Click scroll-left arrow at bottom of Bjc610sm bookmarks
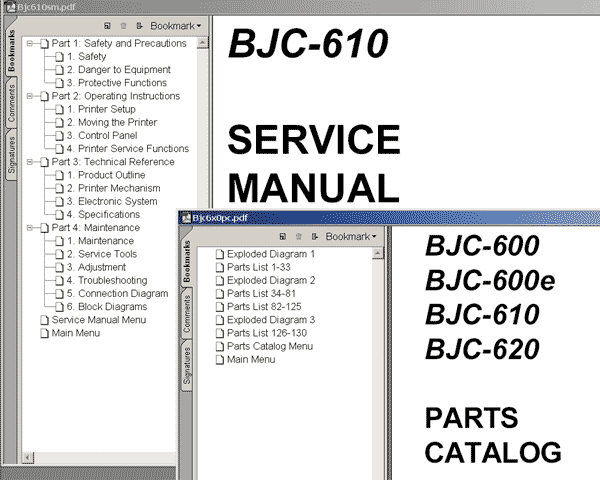Screen dimensions: 600x480 click(x=28, y=457)
